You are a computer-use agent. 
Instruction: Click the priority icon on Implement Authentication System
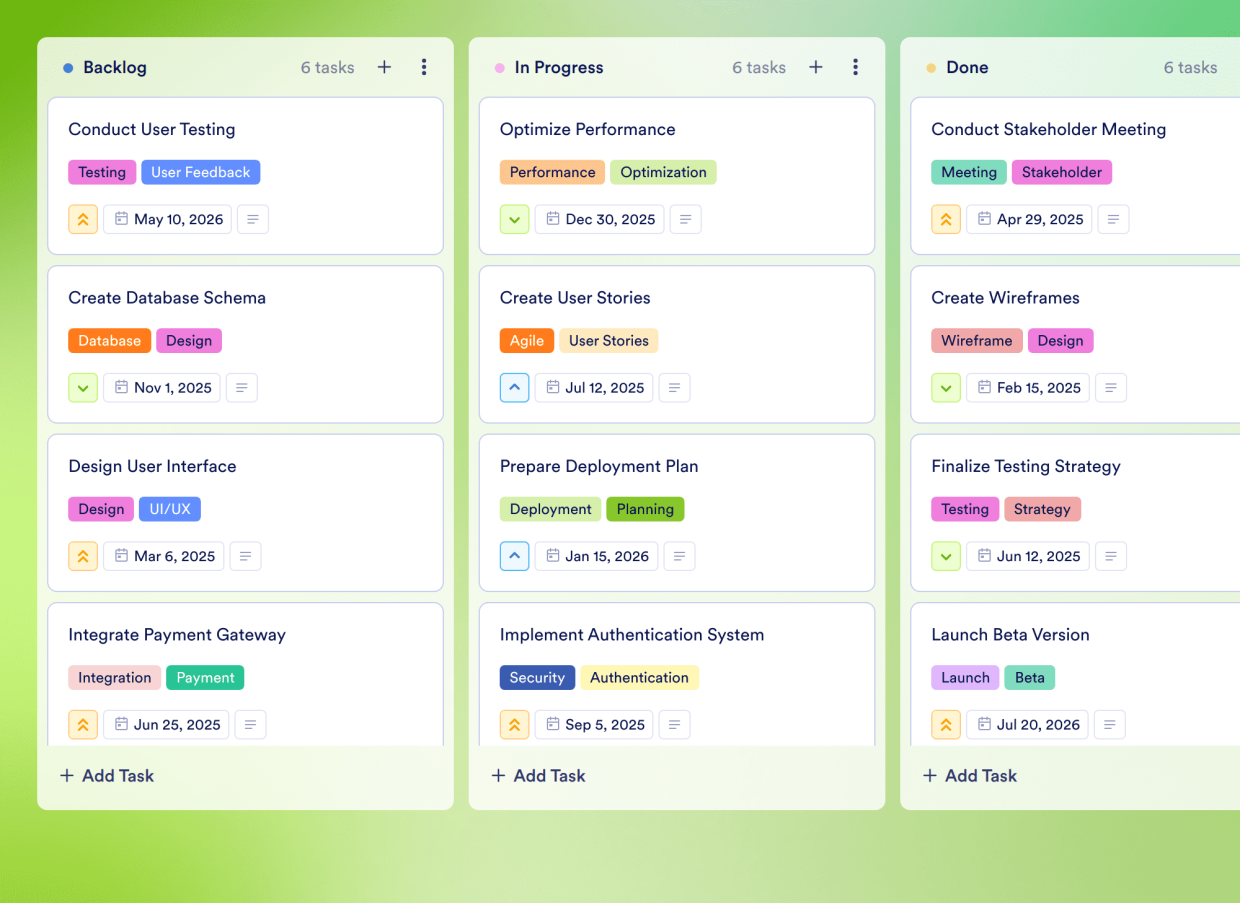(514, 724)
